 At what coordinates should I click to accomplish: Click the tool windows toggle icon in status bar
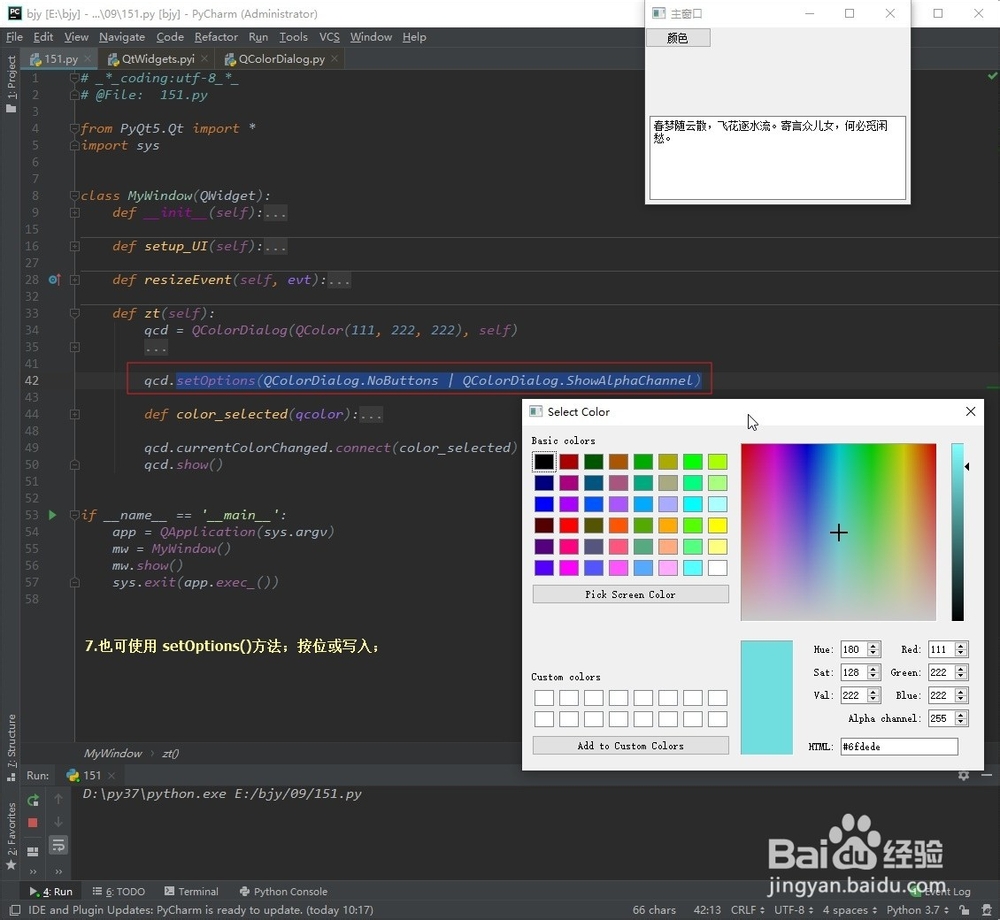coord(15,910)
